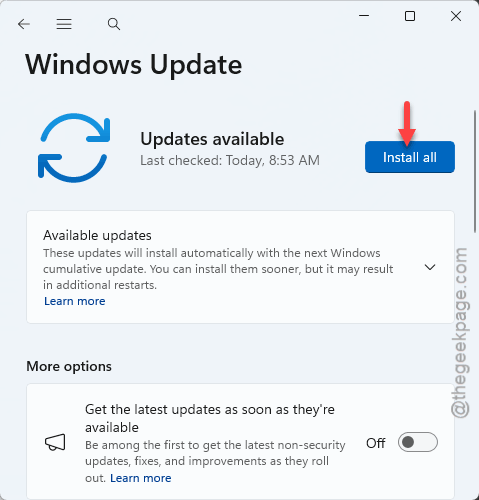This screenshot has height=500, width=479.
Task: Click the Available updates card title
Action: [x=97, y=235]
